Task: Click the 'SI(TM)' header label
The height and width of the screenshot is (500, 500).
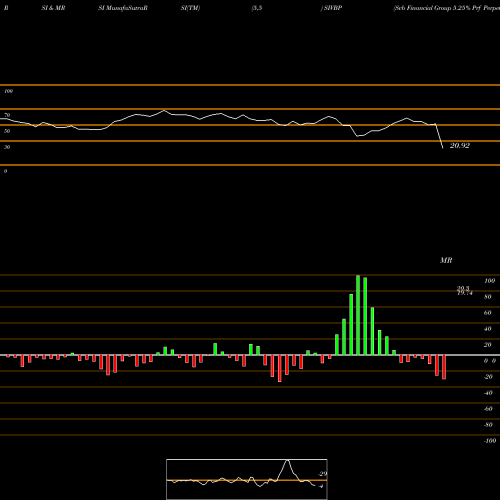Action: click(x=190, y=8)
